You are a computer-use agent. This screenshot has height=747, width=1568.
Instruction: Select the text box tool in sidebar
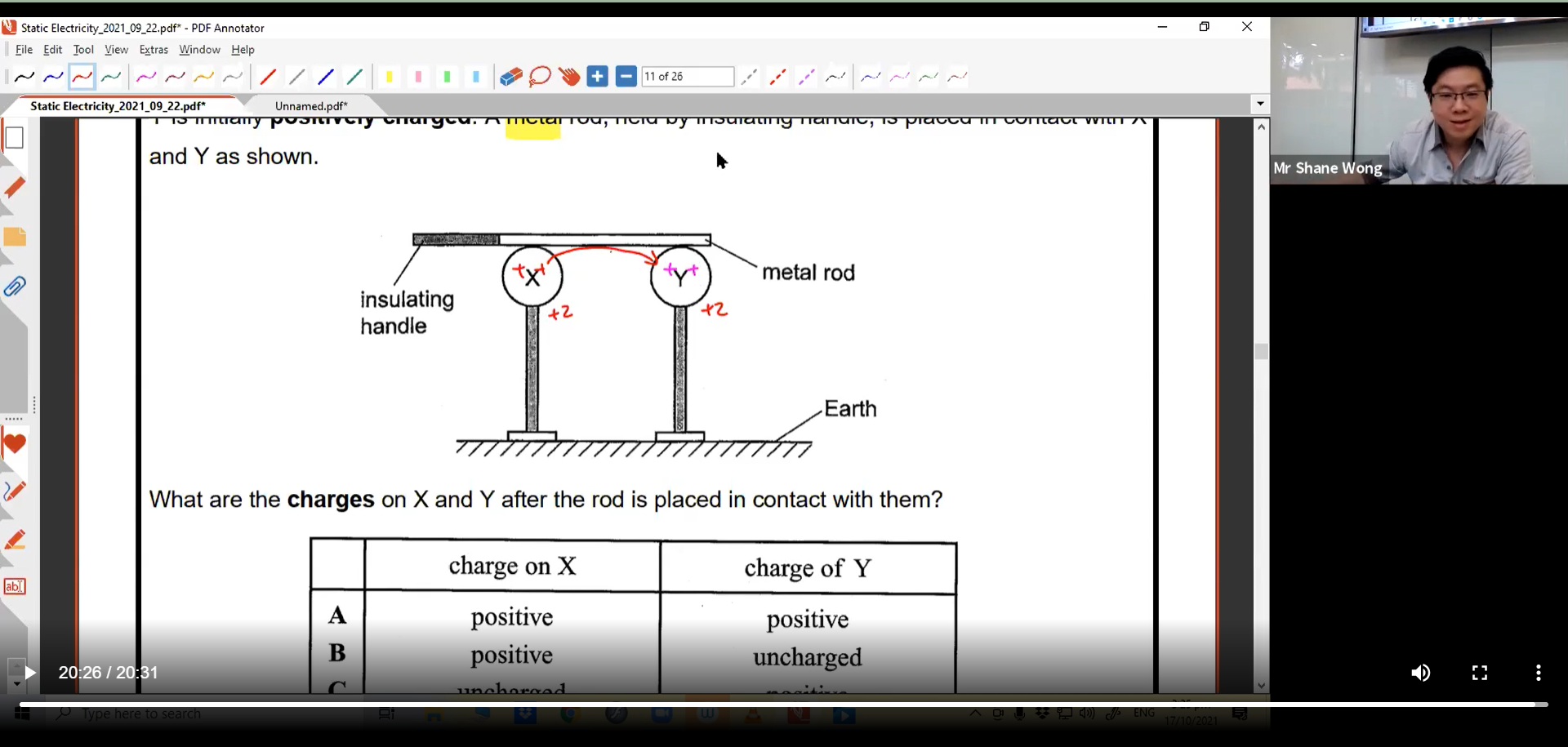(x=15, y=586)
